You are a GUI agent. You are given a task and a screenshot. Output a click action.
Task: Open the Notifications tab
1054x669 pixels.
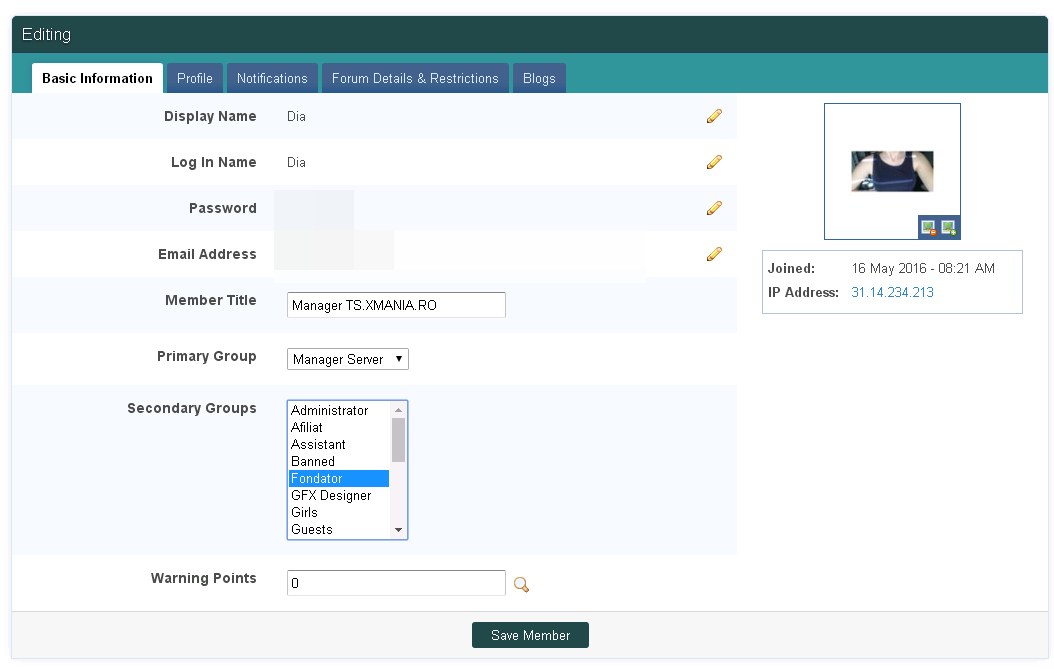[x=272, y=78]
